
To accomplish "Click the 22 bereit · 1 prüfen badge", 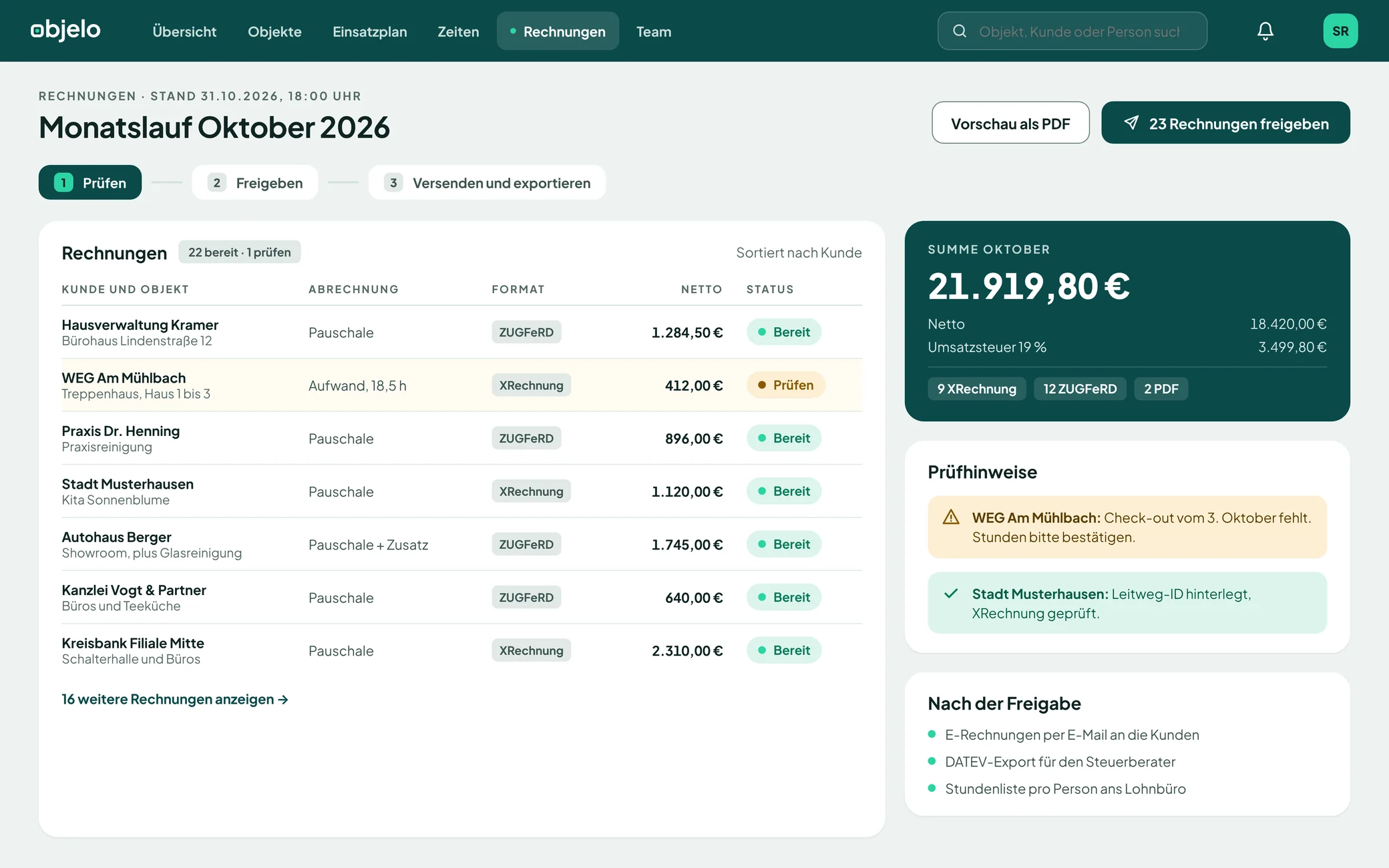I will [x=239, y=252].
